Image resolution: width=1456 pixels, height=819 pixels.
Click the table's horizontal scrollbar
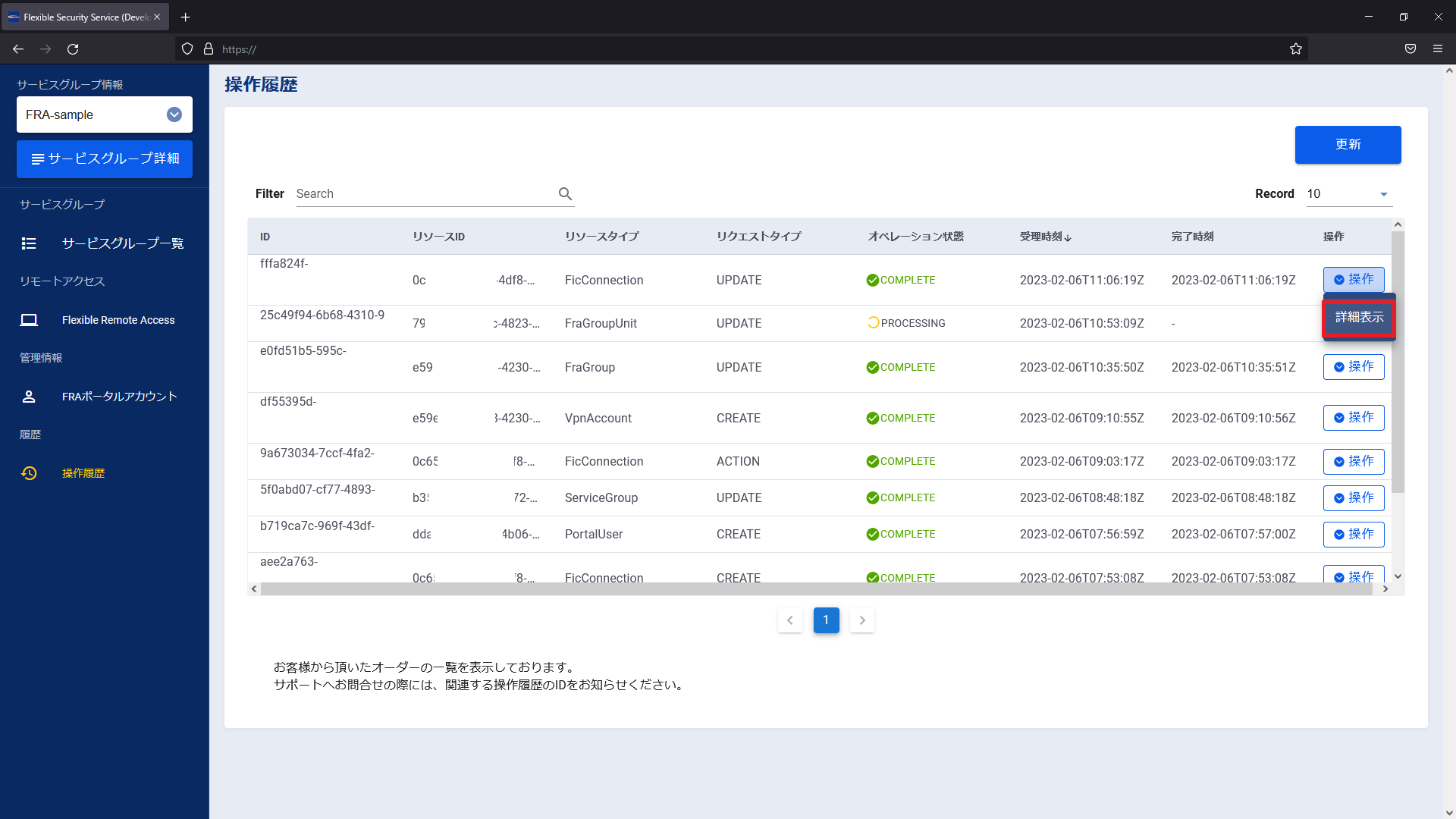tap(815, 589)
